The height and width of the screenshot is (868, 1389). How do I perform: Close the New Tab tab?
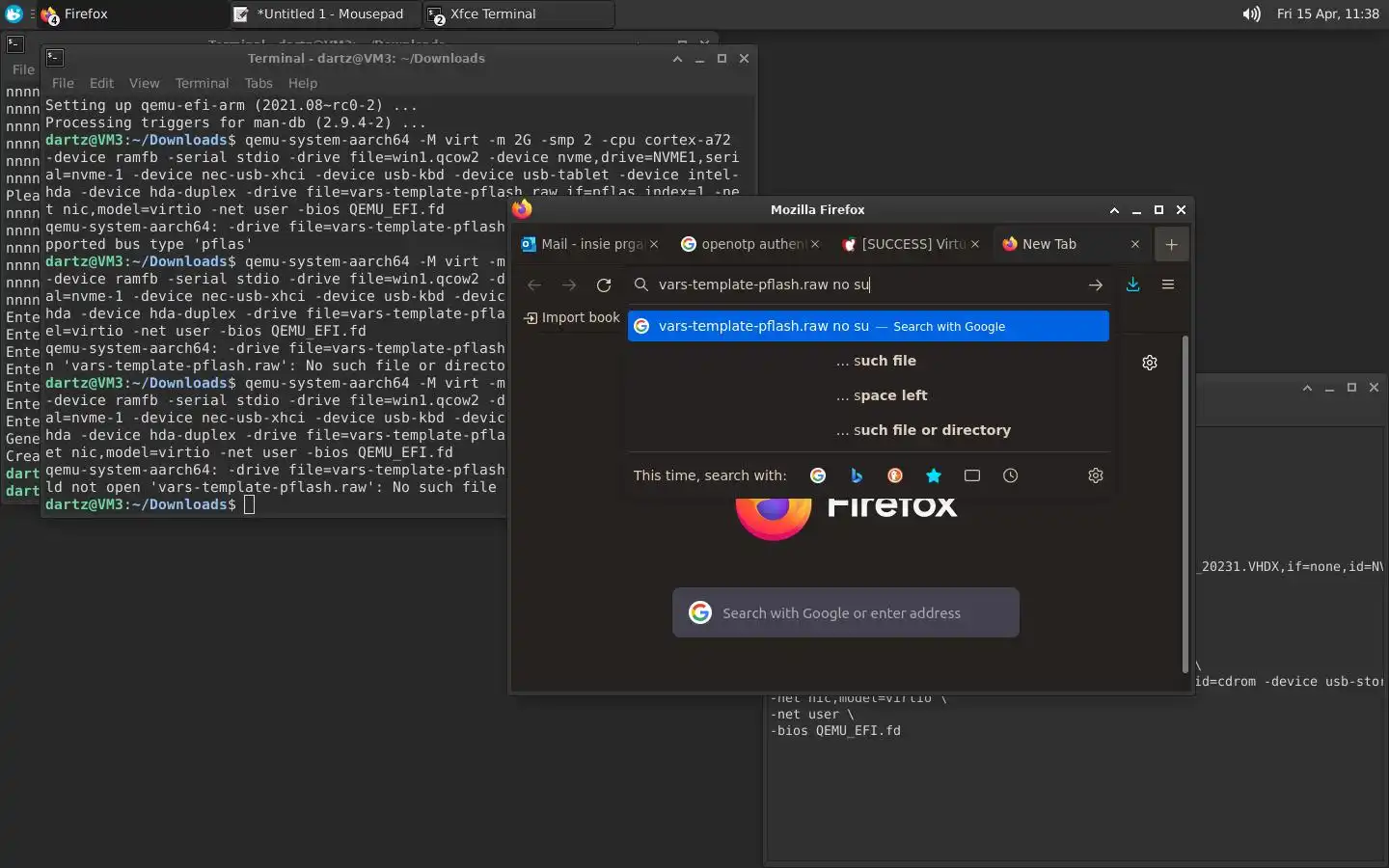pos(1135,244)
